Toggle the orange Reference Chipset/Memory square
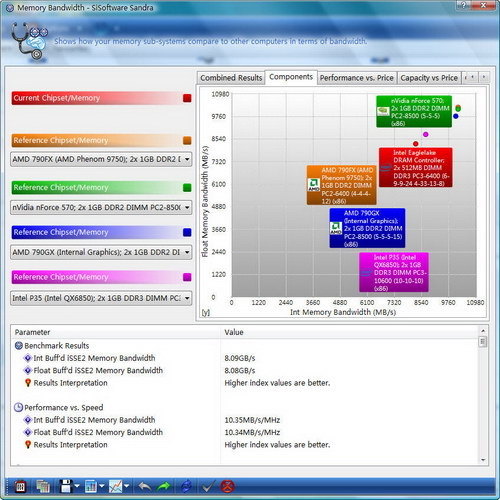 point(187,140)
